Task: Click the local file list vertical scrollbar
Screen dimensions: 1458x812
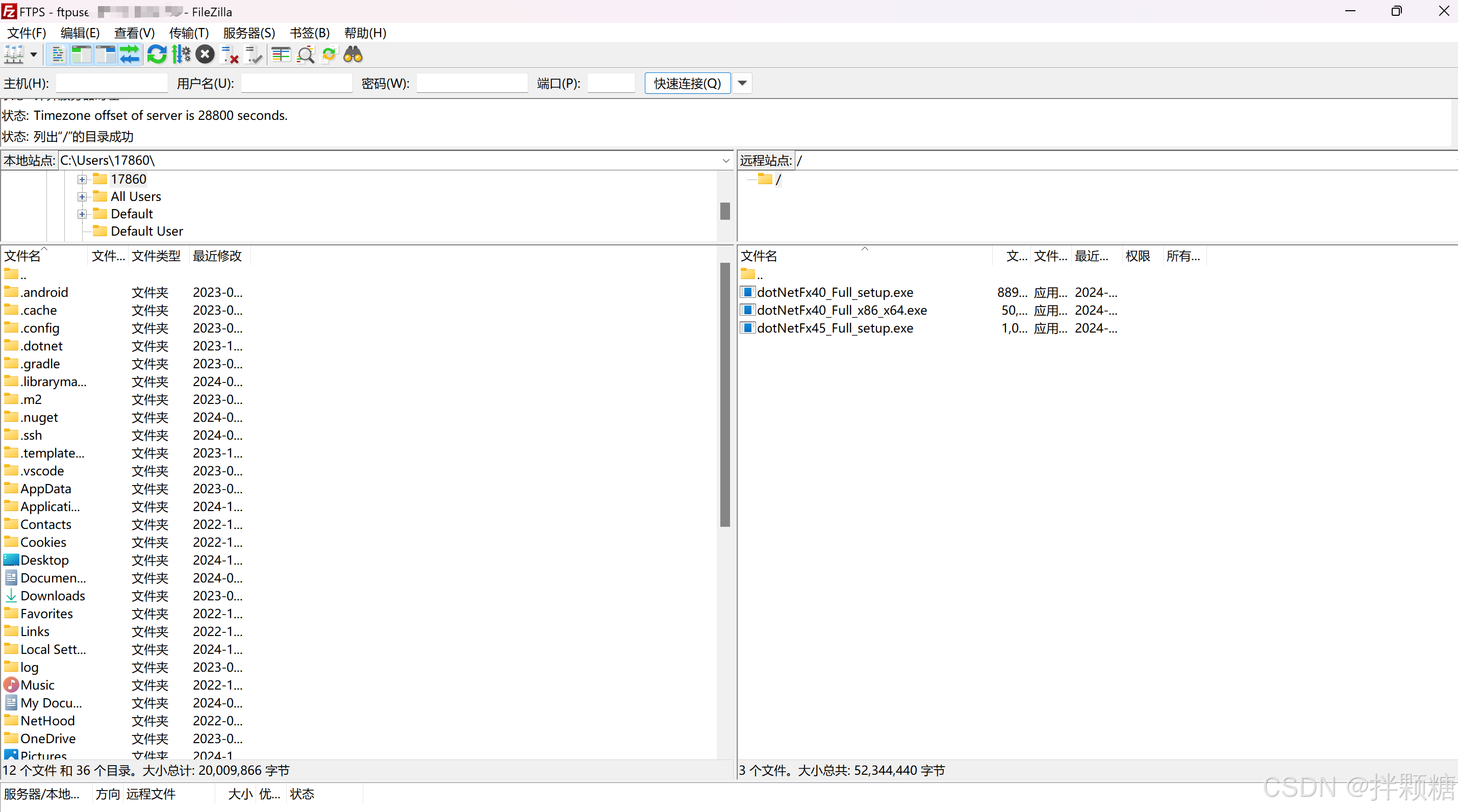Action: coord(724,396)
